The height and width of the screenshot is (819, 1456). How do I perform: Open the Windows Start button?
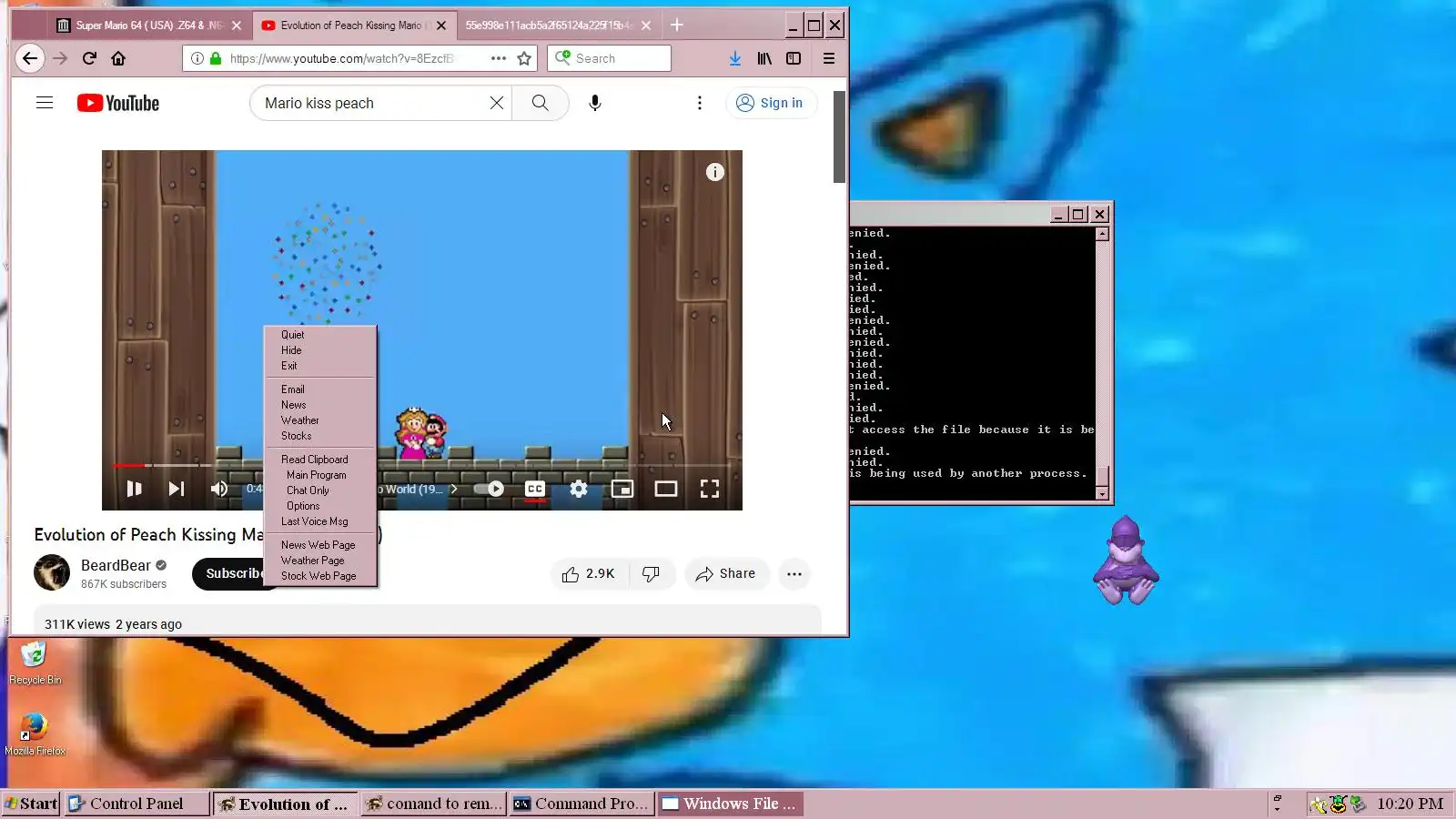point(32,804)
